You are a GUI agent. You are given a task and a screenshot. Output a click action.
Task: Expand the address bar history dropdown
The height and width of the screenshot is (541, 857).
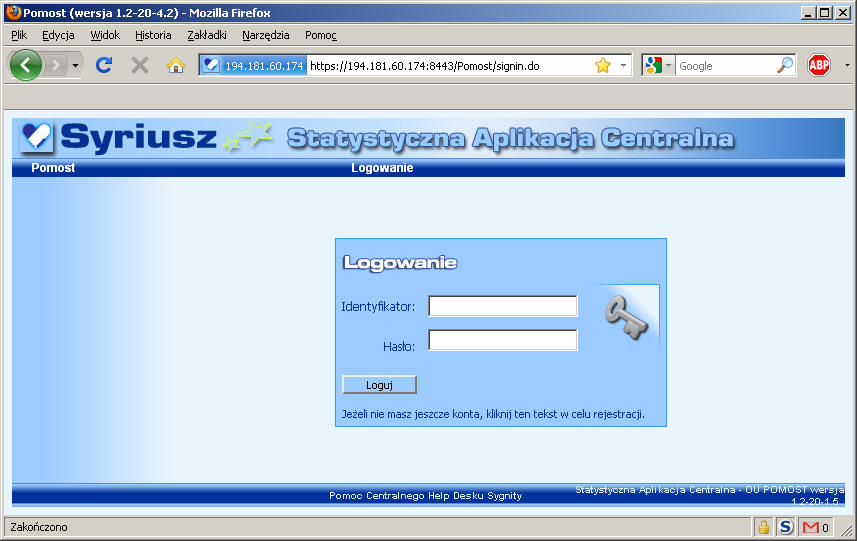623,66
